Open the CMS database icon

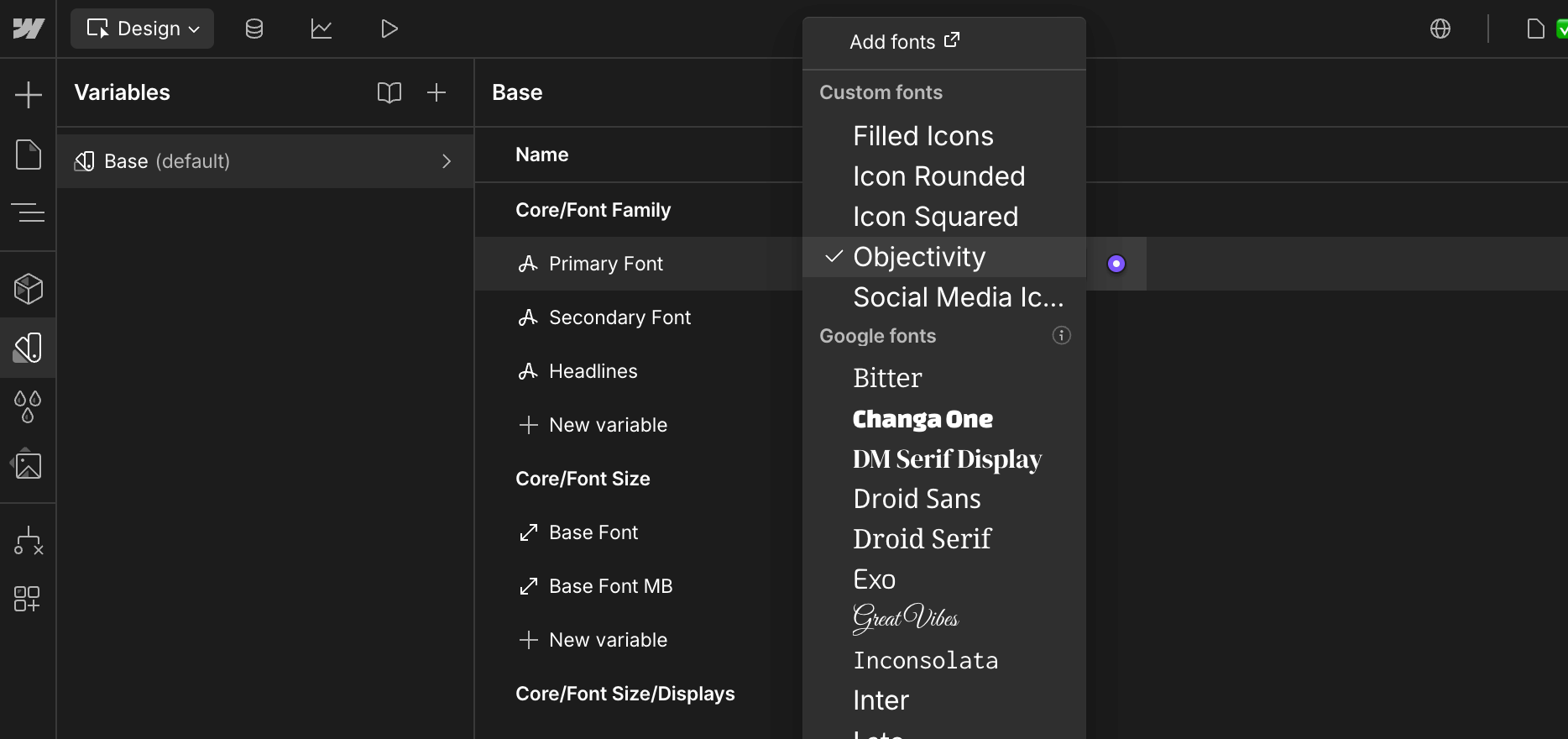pos(253,29)
